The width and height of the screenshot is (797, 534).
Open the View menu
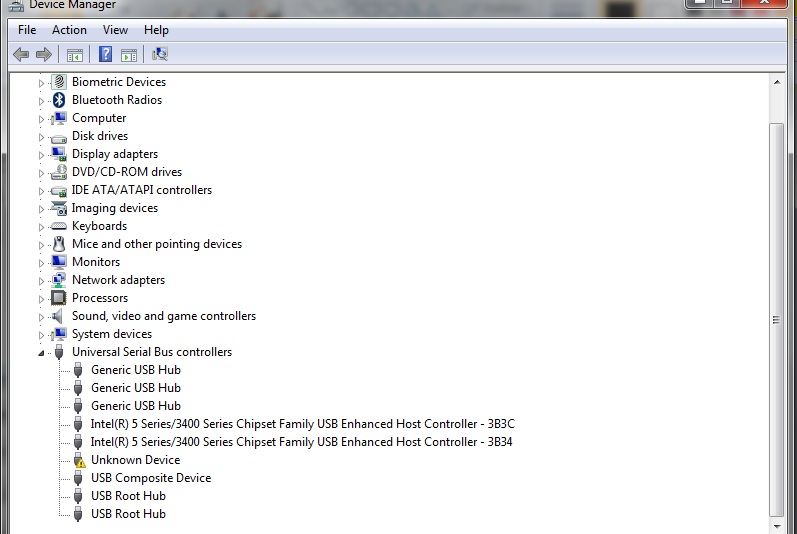coord(115,30)
